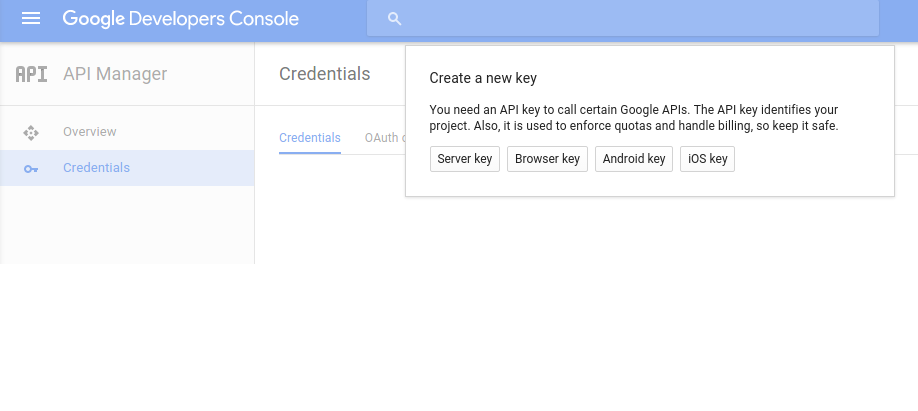Click the 'Create a new key' dialog title
The width and height of the screenshot is (918, 411).
483,78
